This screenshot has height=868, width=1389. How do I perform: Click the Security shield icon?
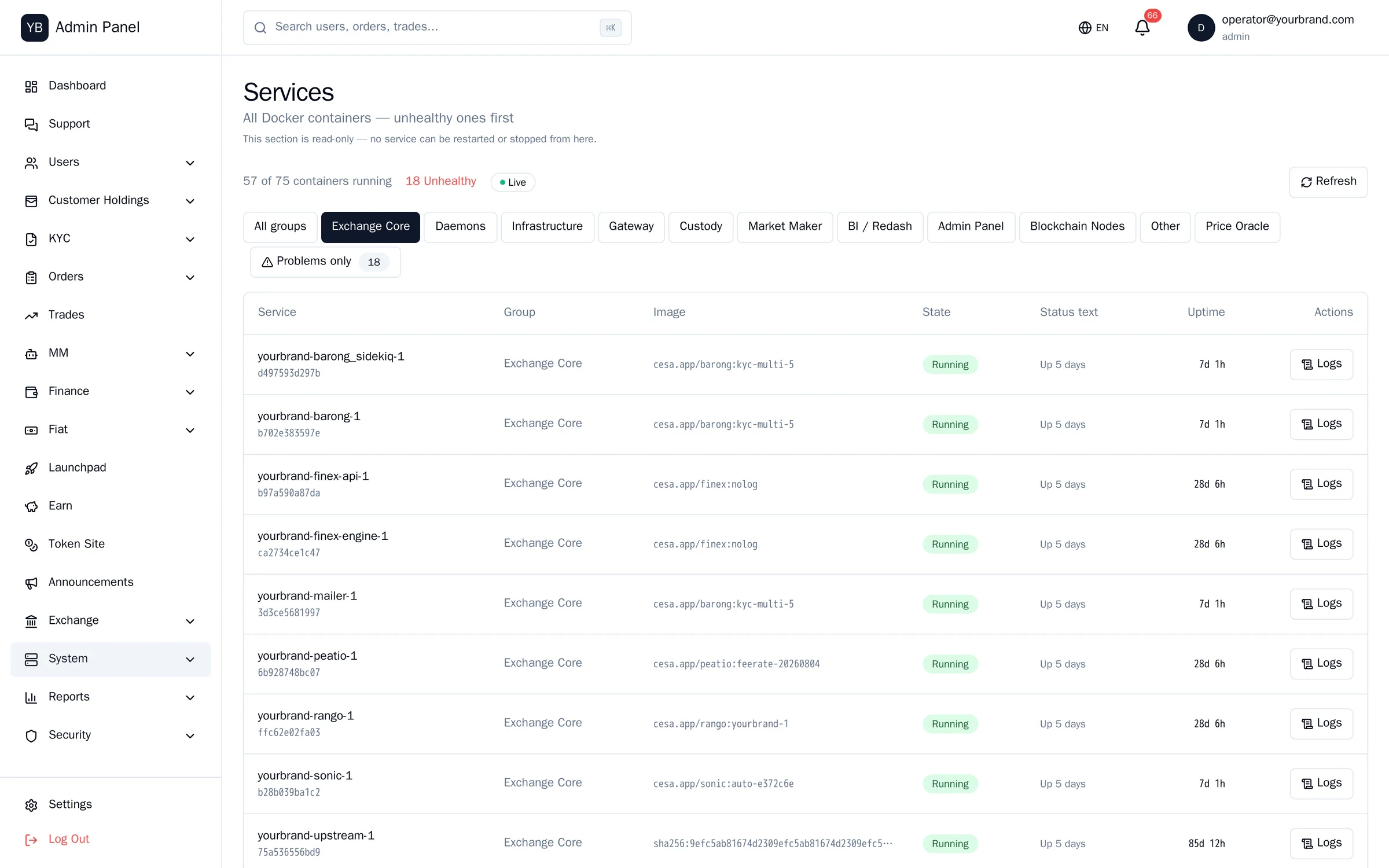(x=31, y=735)
